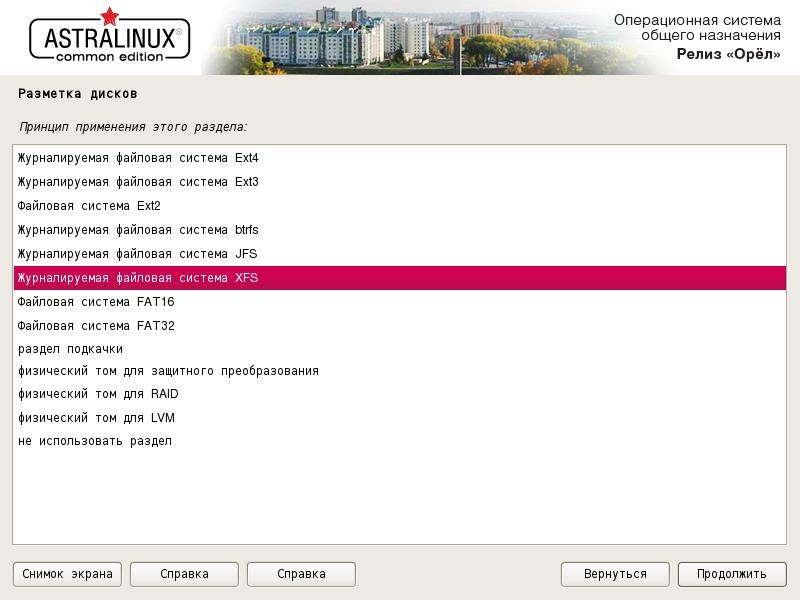Click the city panorama banner image
This screenshot has width=800, height=600.
pos(400,38)
